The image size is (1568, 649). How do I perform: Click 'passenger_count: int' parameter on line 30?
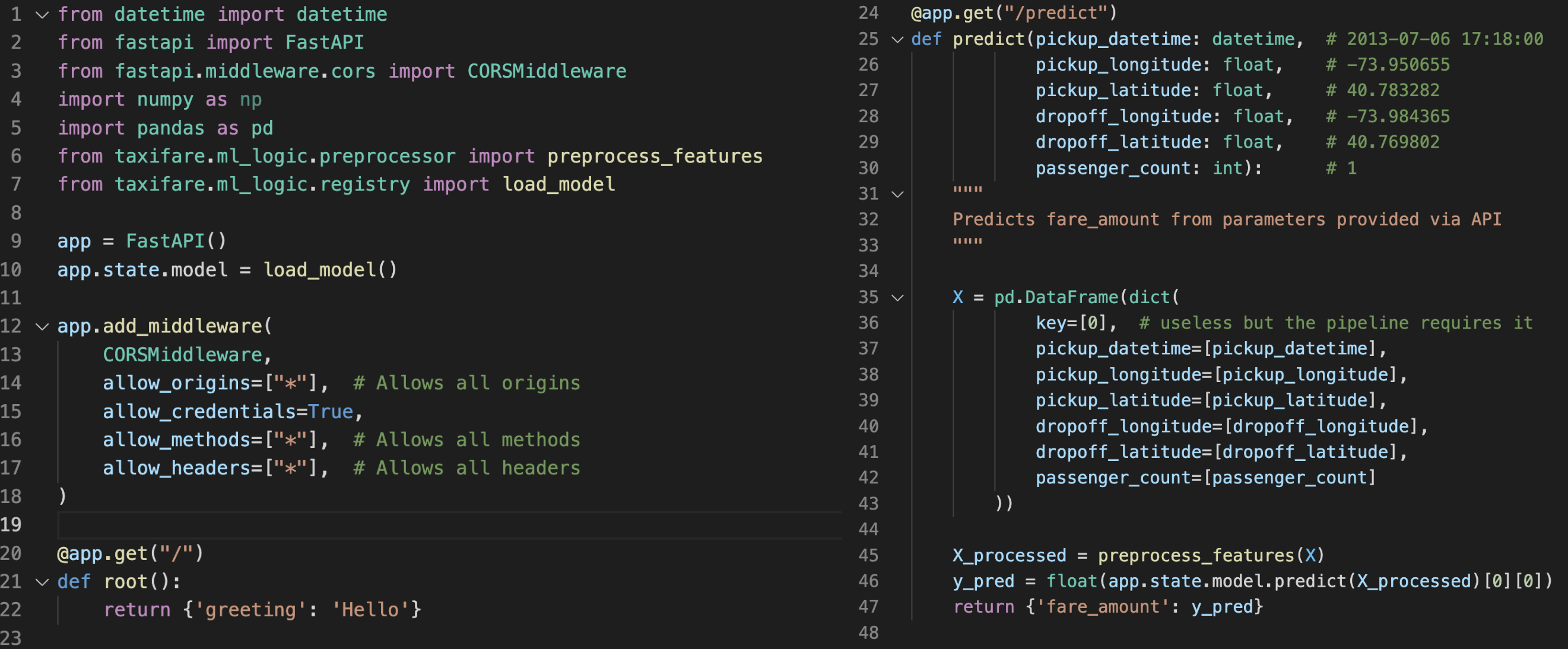[x=1139, y=168]
